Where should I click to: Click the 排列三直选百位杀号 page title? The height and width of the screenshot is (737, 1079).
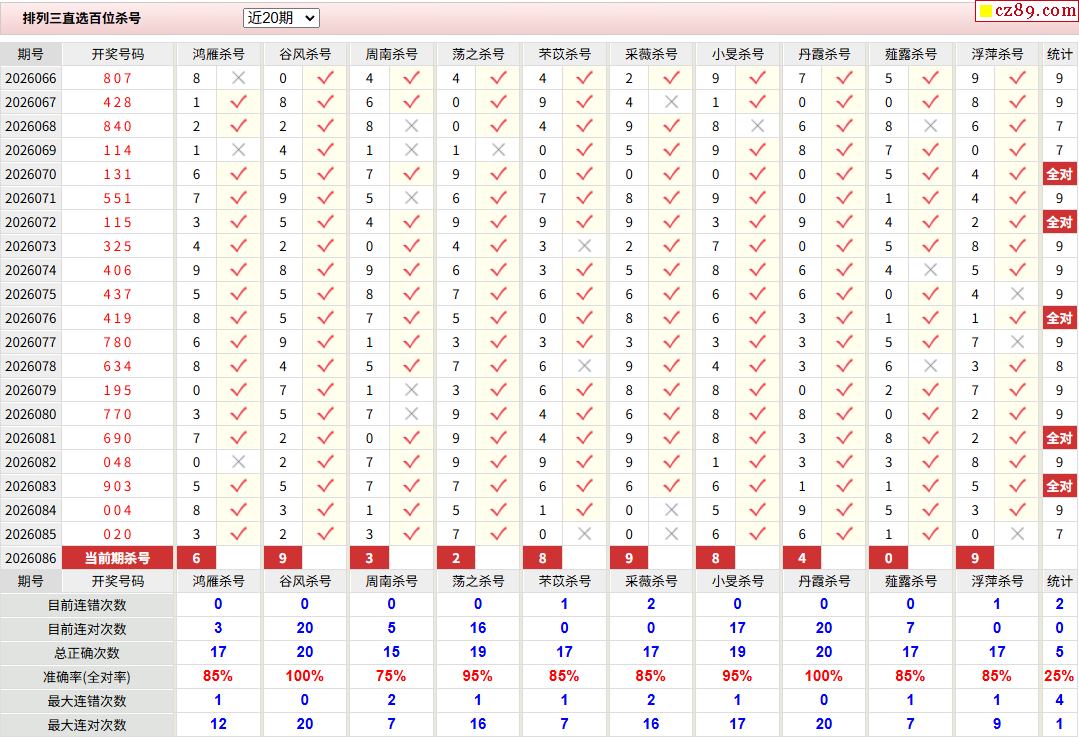click(82, 19)
